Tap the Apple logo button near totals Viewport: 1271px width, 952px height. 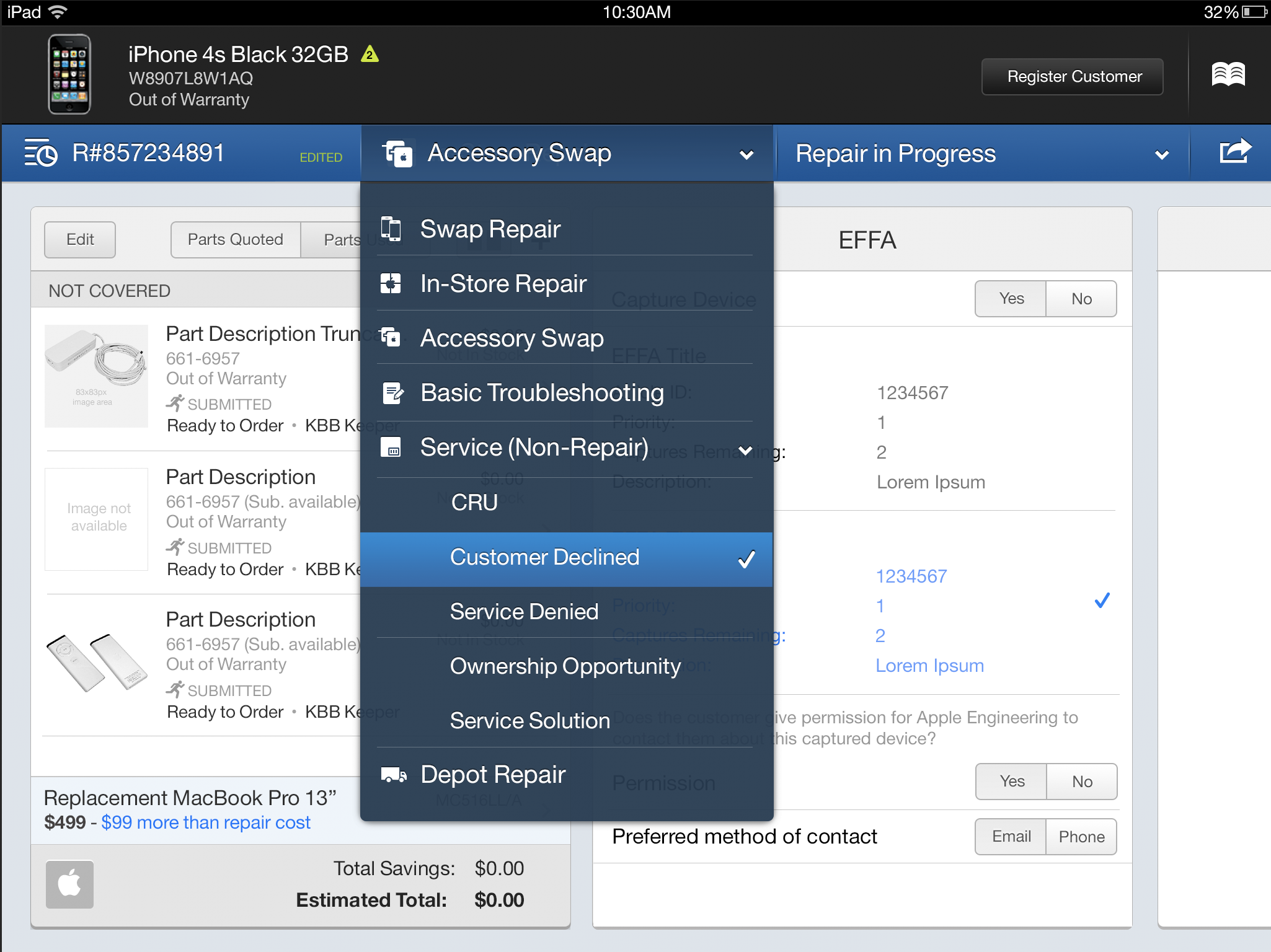click(69, 884)
